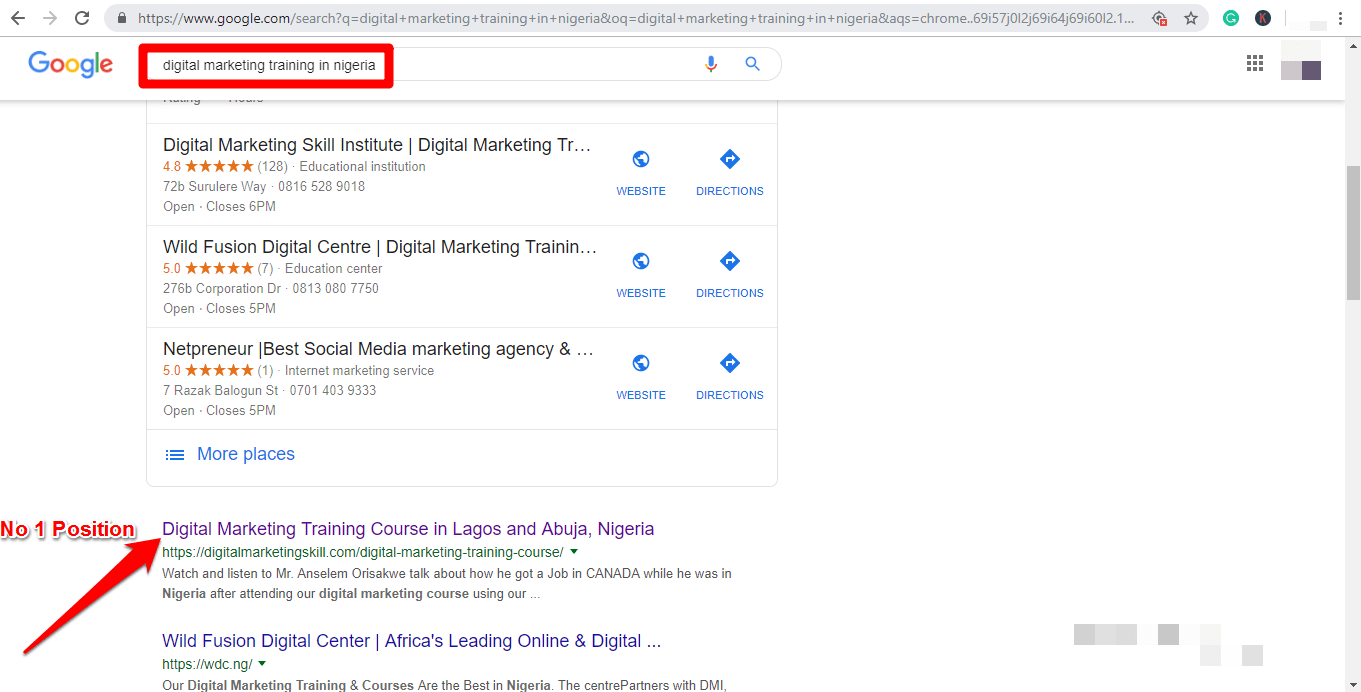This screenshot has height=692, width=1361.
Task: Start voice search with microphone icon
Action: pos(711,64)
